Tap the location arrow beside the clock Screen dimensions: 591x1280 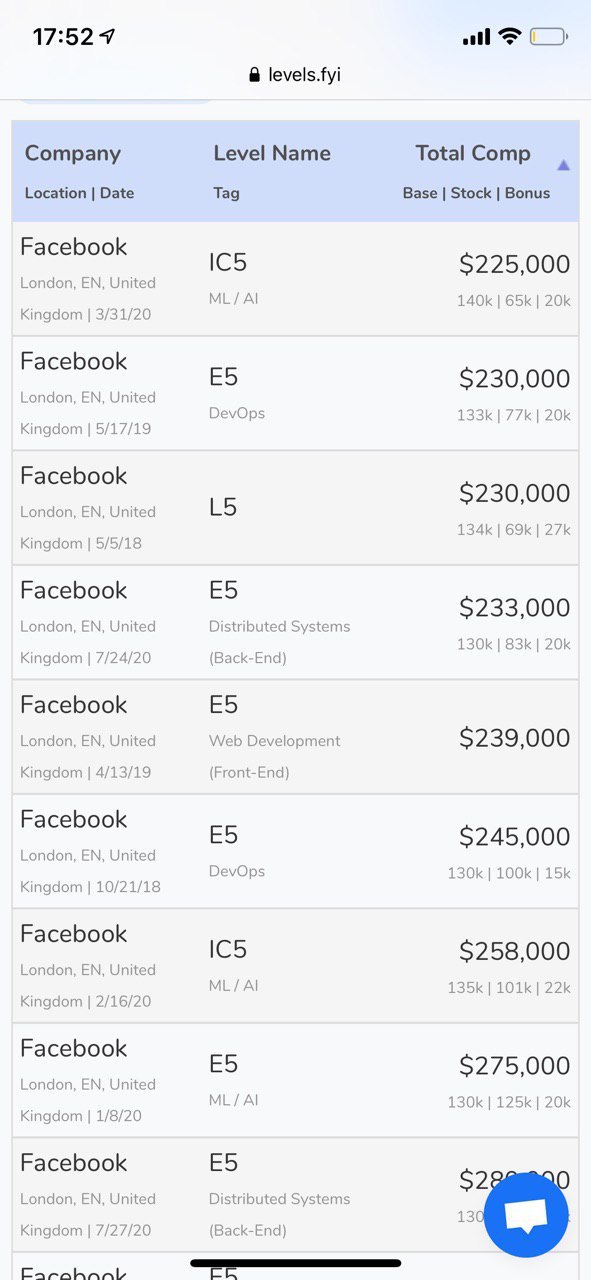[107, 37]
